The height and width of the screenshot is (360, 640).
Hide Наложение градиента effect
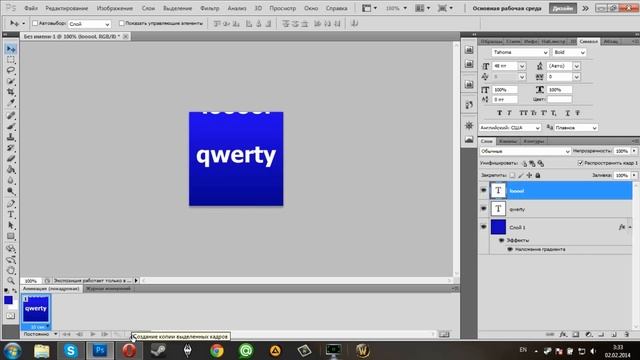(510, 249)
